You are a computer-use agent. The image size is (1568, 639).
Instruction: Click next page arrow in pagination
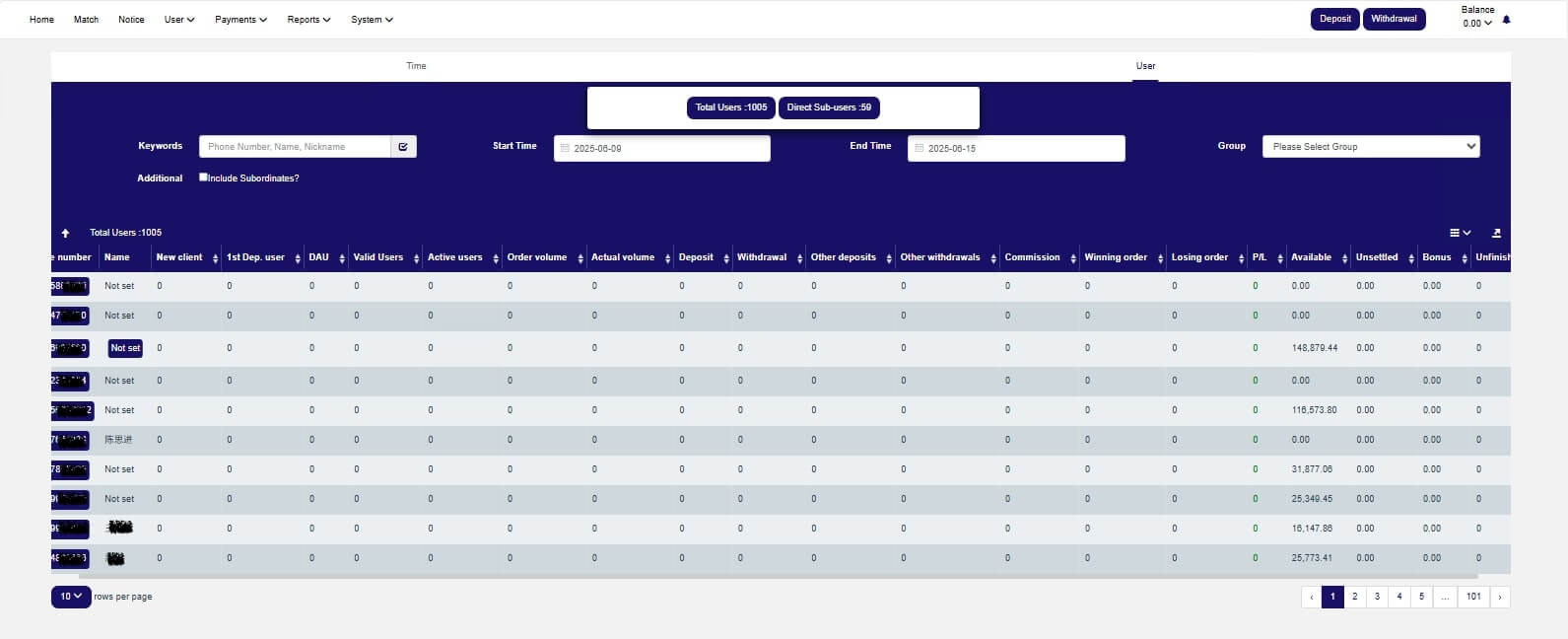pyautogui.click(x=1500, y=597)
